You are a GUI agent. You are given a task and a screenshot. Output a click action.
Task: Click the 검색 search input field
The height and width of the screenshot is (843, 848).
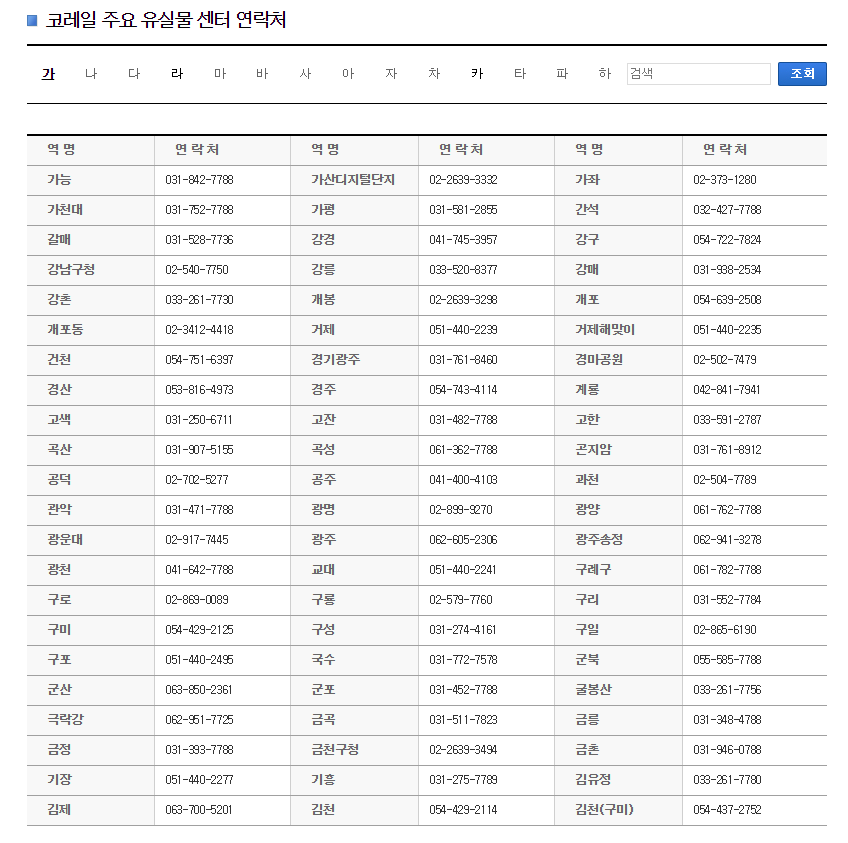pyautogui.click(x=698, y=73)
